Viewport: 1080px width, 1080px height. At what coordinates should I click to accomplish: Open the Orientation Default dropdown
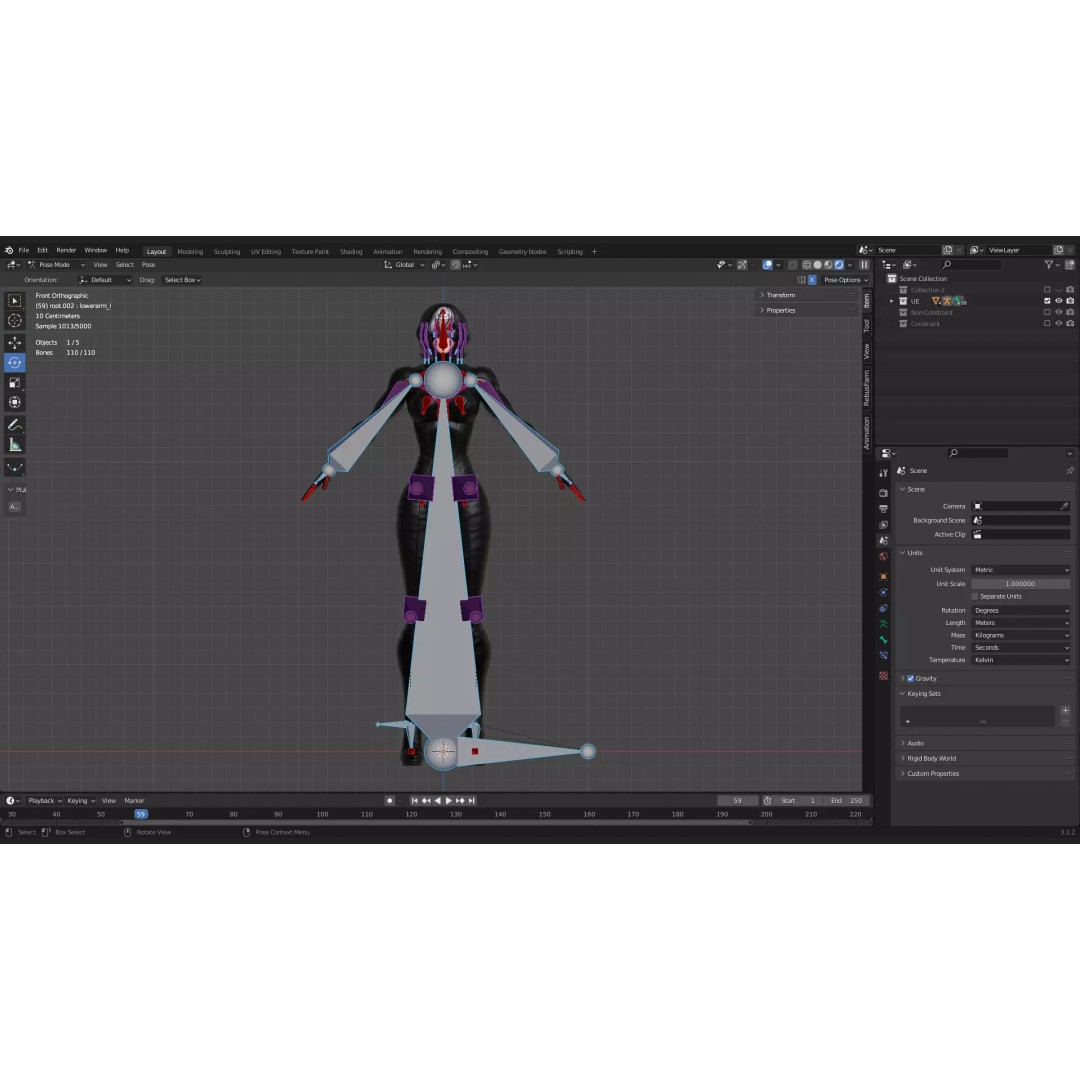pos(105,280)
